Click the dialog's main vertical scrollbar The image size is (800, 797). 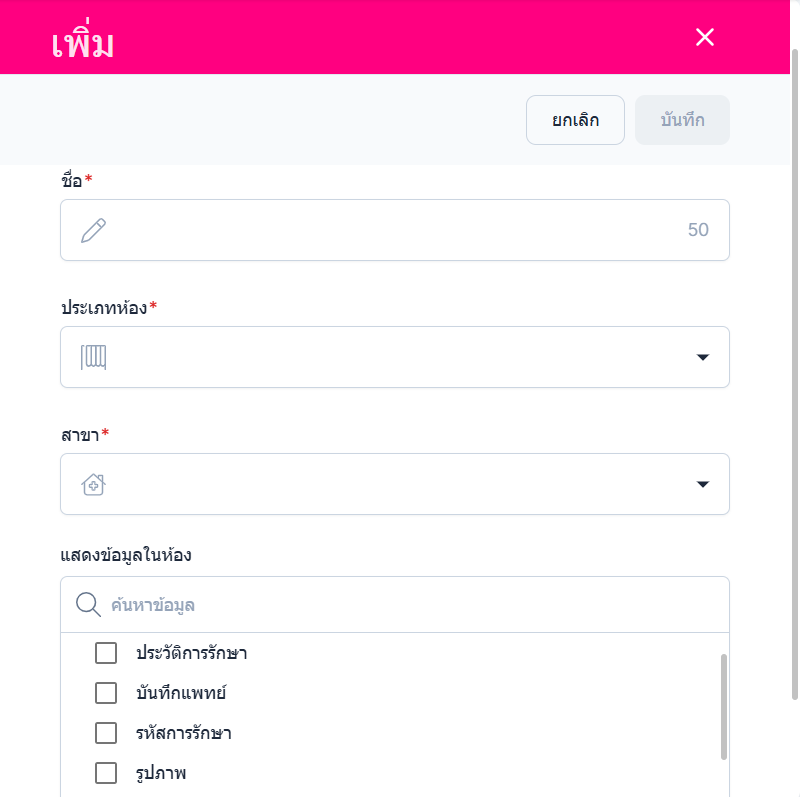click(794, 370)
